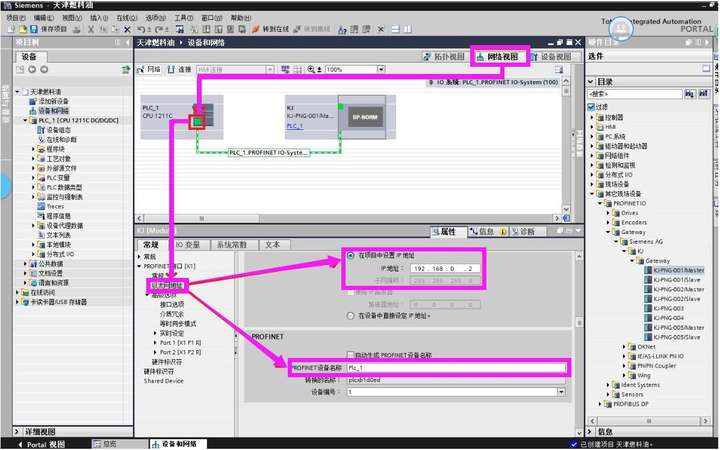Open the Project (项目) menu
Viewport: 720px width, 450px height.
pos(15,18)
